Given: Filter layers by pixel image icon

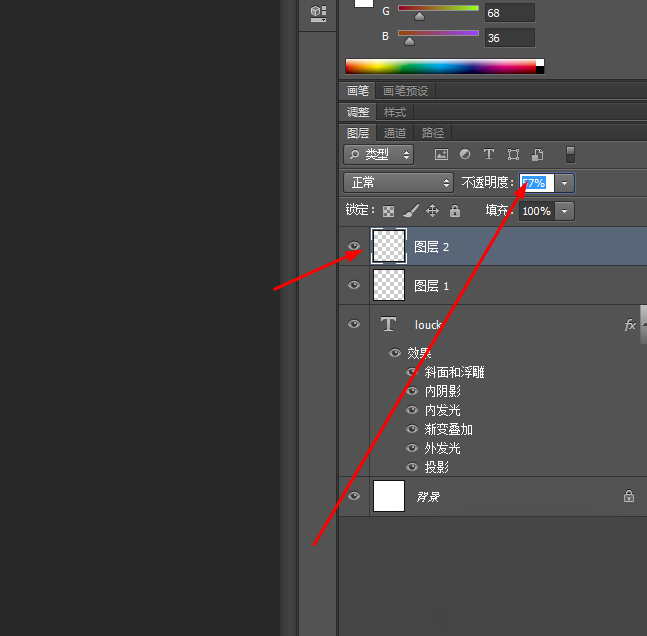Looking at the screenshot, I should 441,155.
